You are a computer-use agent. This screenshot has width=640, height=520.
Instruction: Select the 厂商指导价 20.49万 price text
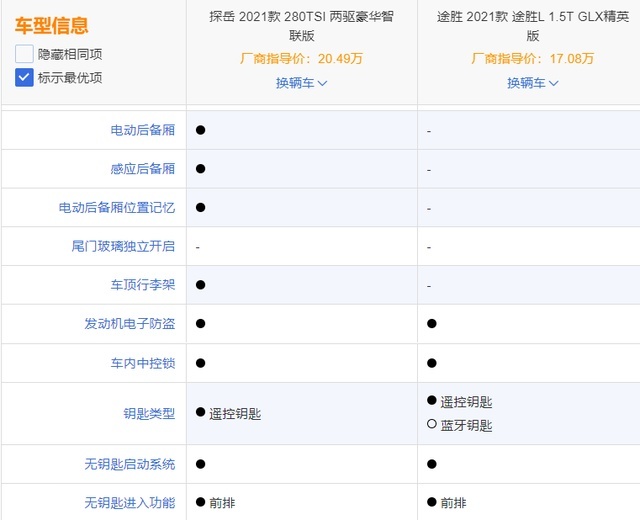[302, 59]
